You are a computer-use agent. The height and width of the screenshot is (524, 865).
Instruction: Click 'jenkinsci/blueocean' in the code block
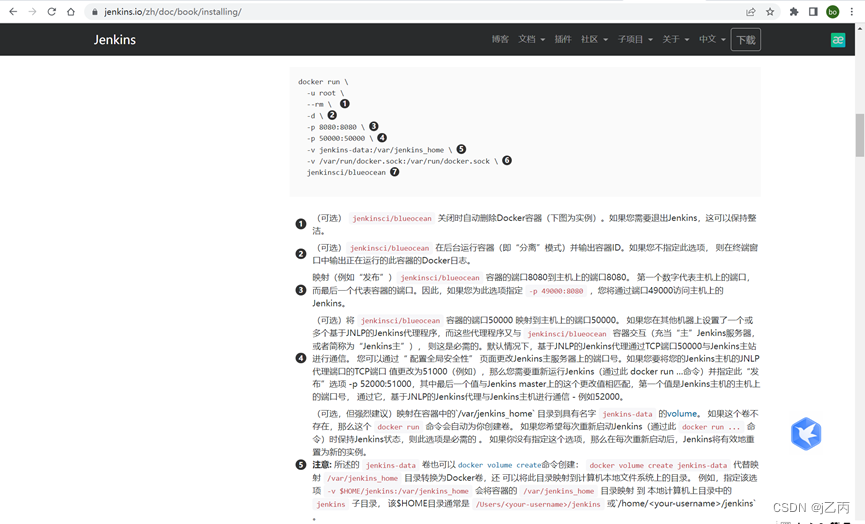[x=346, y=173]
